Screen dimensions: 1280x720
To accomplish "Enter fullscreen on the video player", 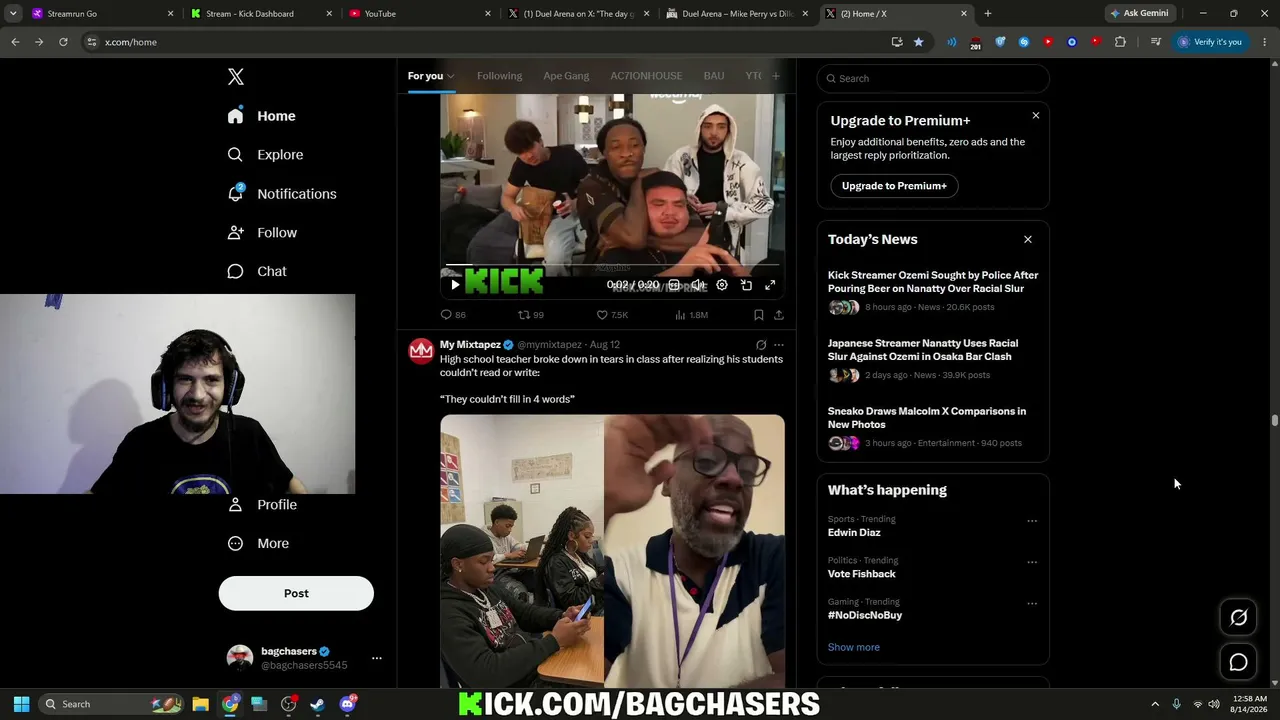I will click(x=770, y=285).
